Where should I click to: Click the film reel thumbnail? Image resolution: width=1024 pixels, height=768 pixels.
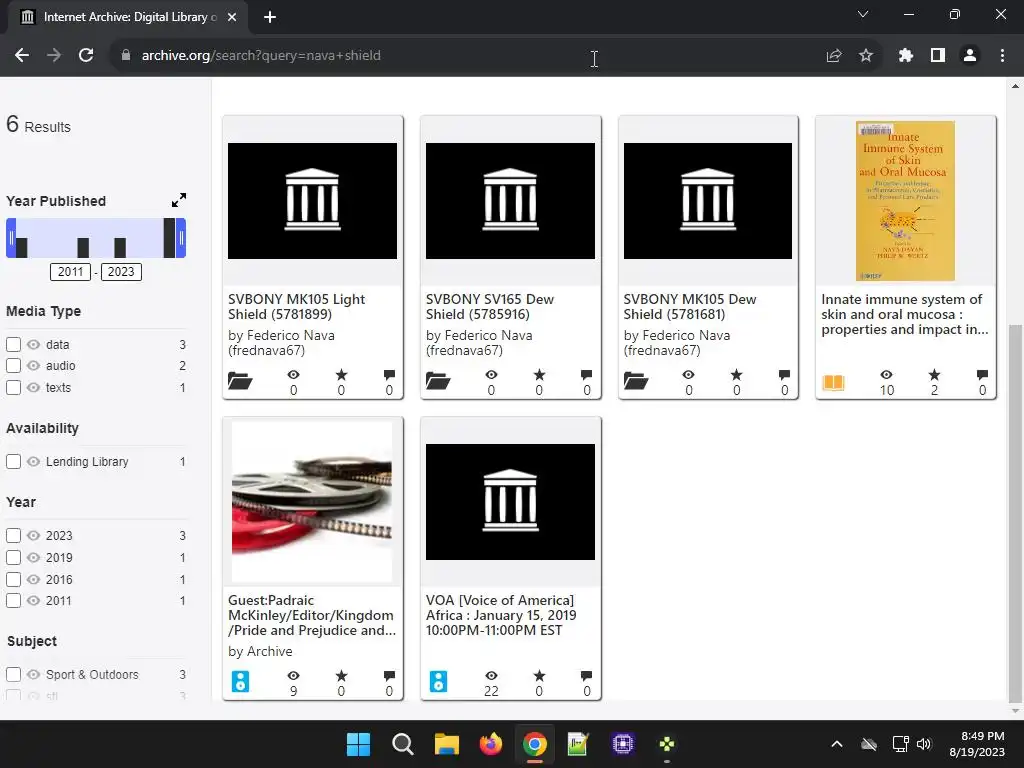(x=312, y=502)
